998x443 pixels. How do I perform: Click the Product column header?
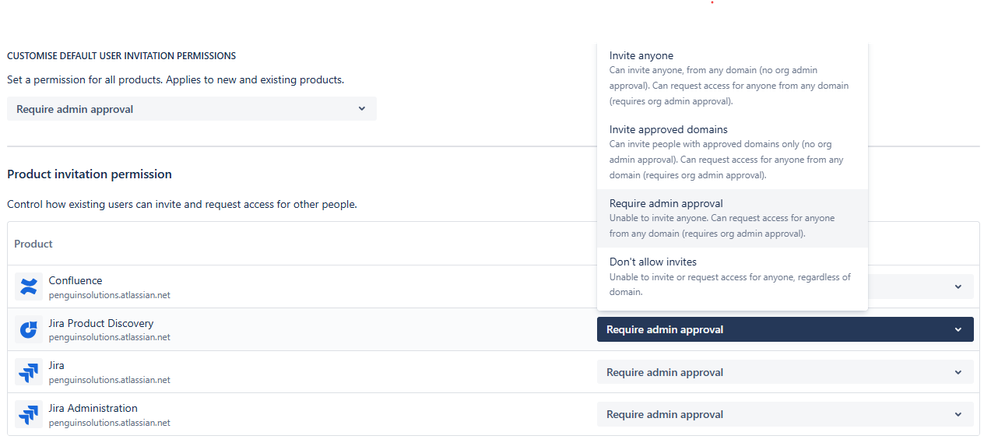point(33,244)
